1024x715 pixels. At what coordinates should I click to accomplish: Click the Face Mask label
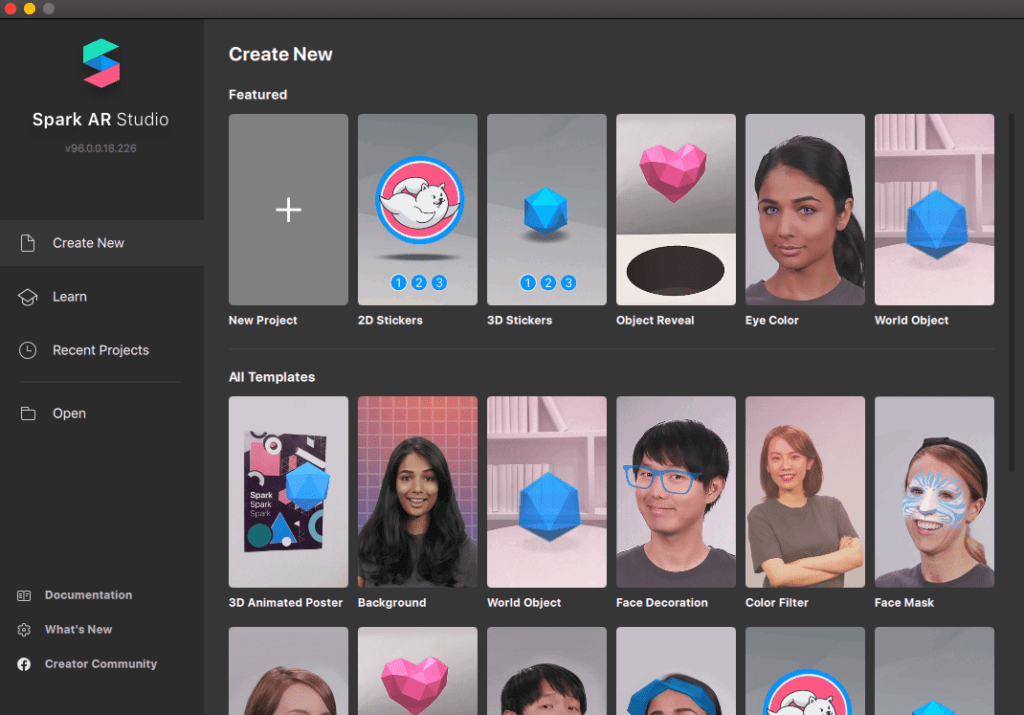904,603
